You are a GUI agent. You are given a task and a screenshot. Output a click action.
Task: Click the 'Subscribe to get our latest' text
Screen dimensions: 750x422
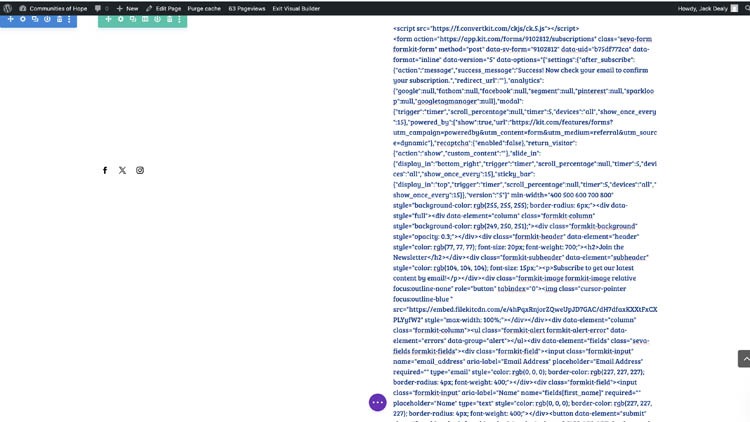click(594, 268)
